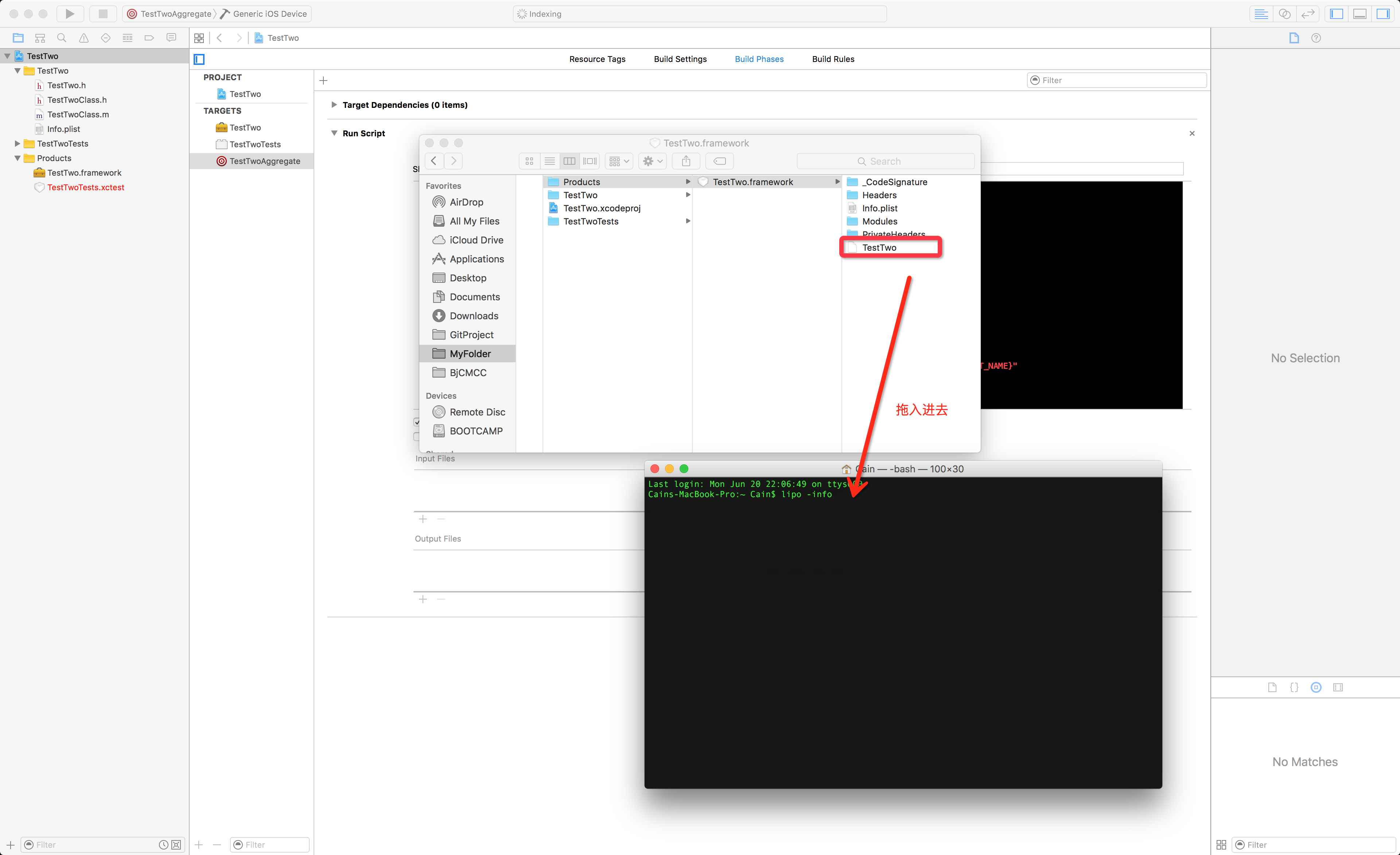Screen dimensions: 1400x855
Task: Collapse the Run Script phase
Action: click(x=334, y=133)
